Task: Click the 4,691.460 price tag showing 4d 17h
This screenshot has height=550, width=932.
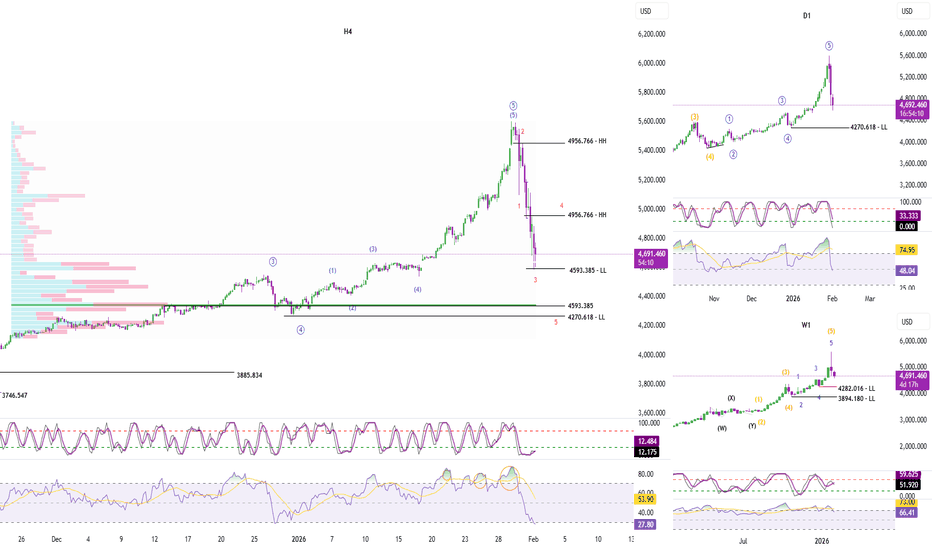Action: (913, 380)
